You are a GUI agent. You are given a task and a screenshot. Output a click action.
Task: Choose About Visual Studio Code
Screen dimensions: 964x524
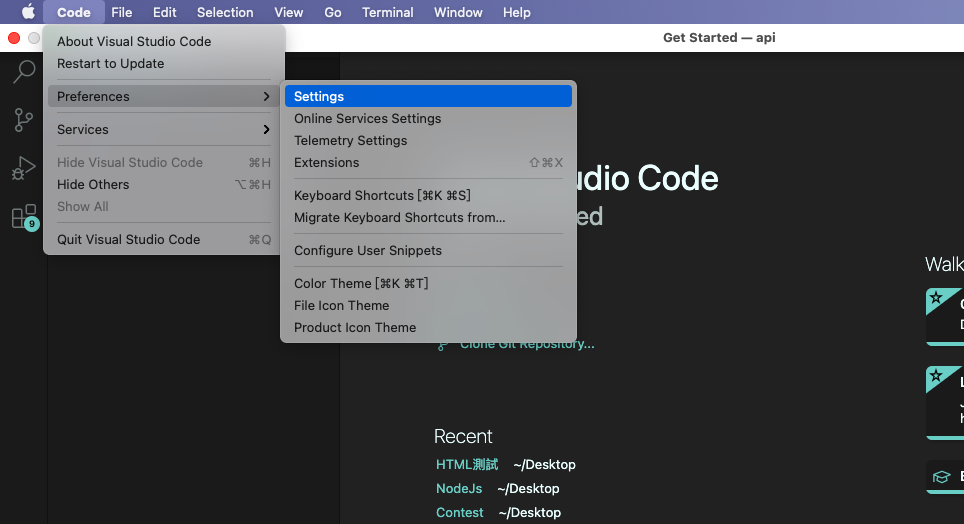(x=163, y=41)
